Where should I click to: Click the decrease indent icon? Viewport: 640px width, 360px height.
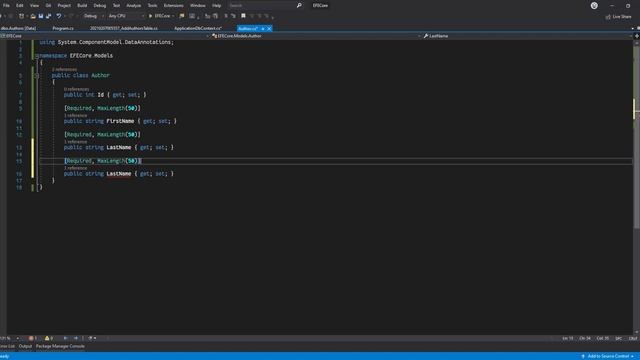[x=226, y=16]
